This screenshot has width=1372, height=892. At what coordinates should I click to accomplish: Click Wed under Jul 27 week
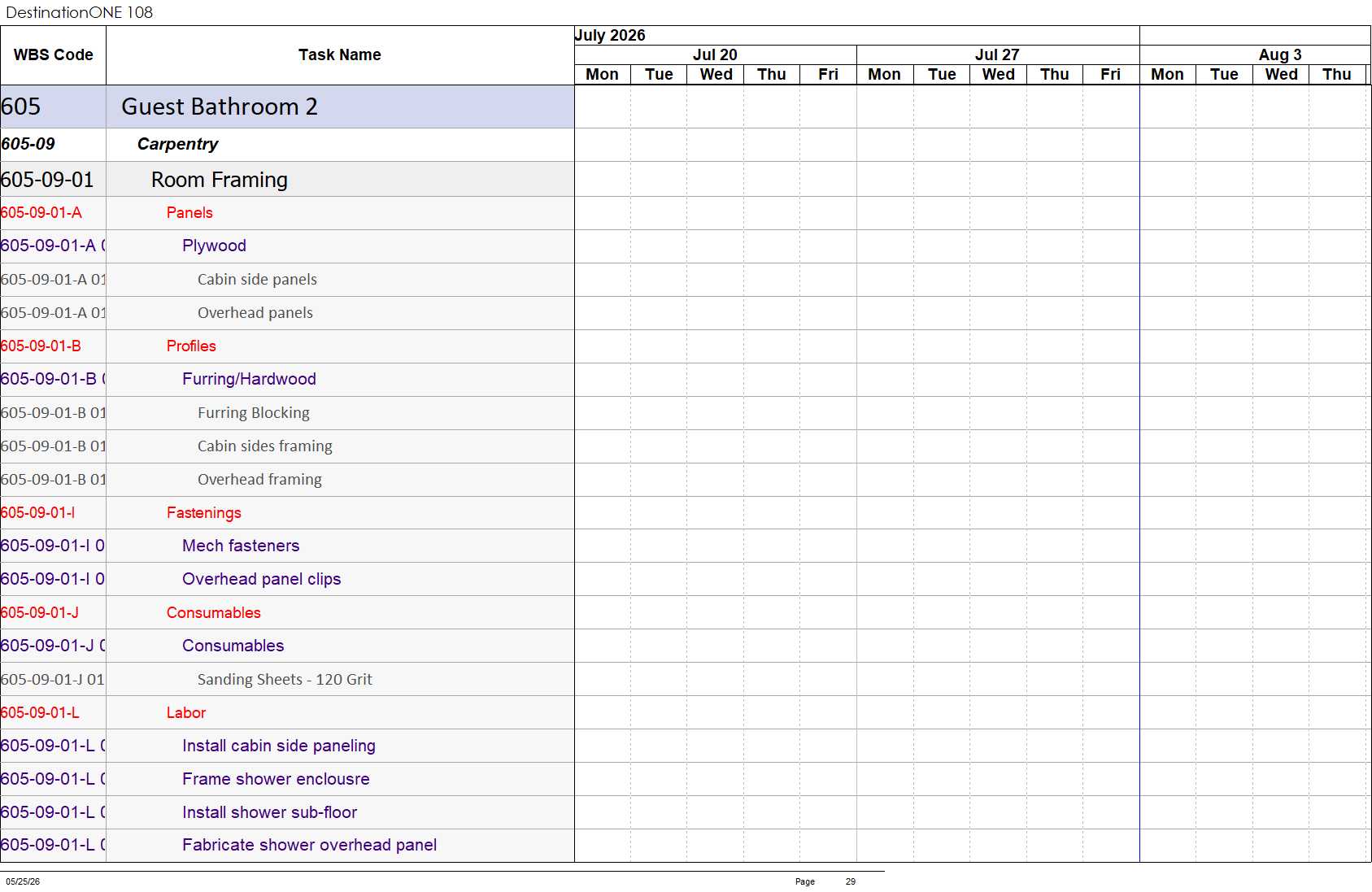coord(998,74)
